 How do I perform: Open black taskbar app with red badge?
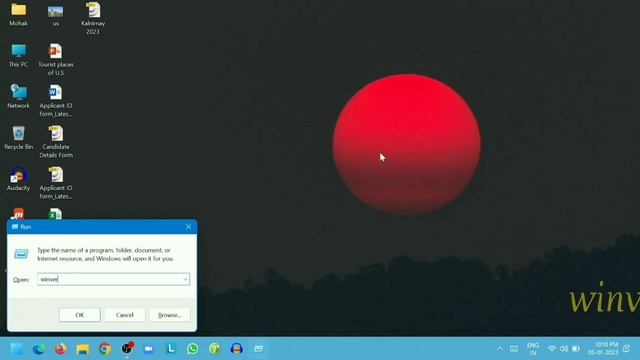click(x=127, y=348)
